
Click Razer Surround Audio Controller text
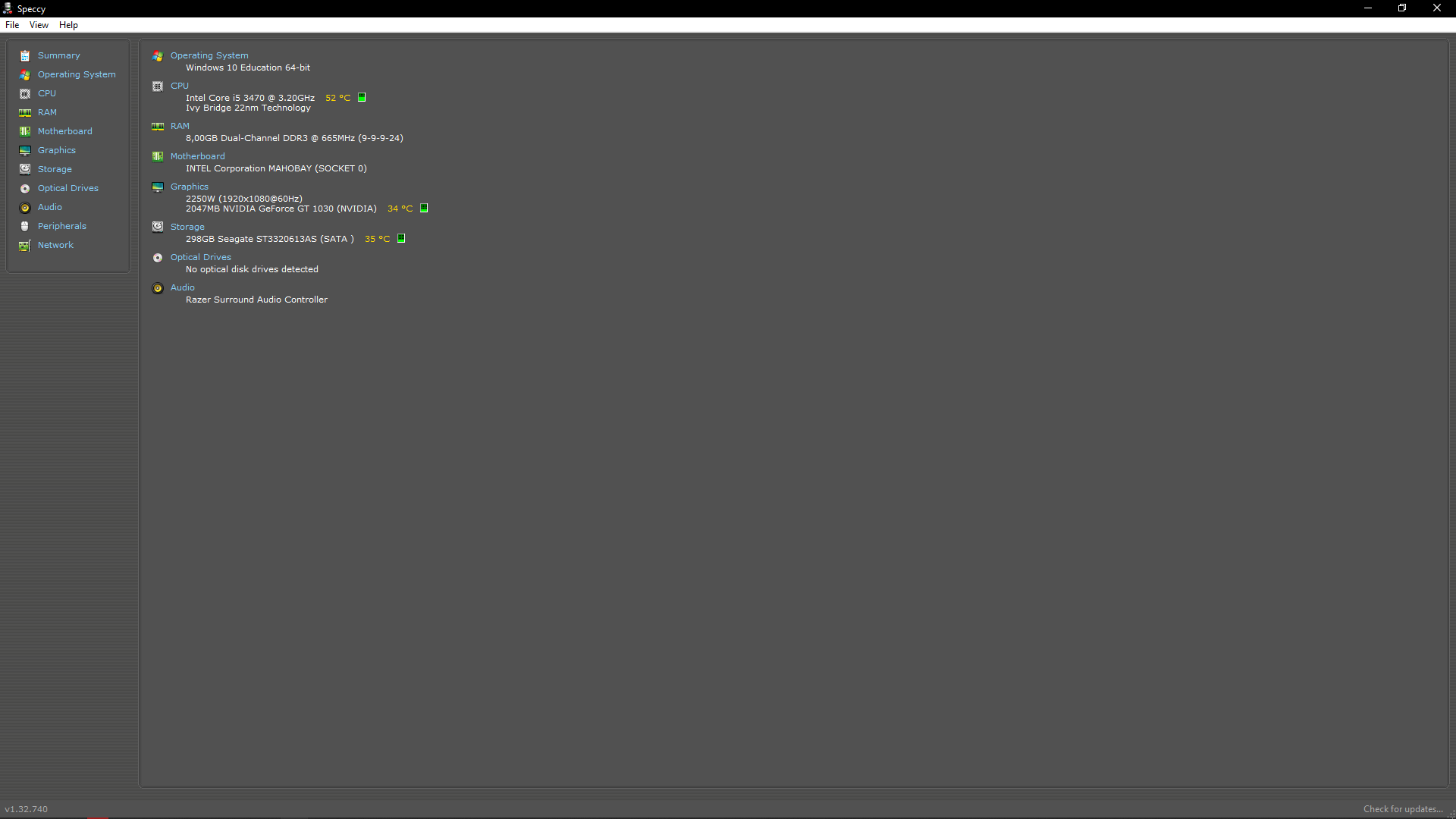tap(256, 300)
